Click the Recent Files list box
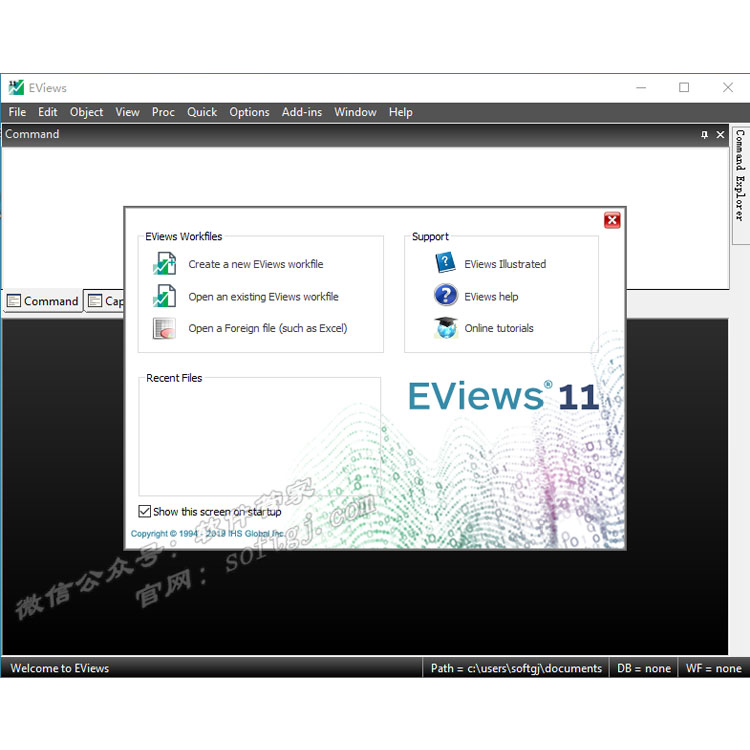 pyautogui.click(x=260, y=438)
